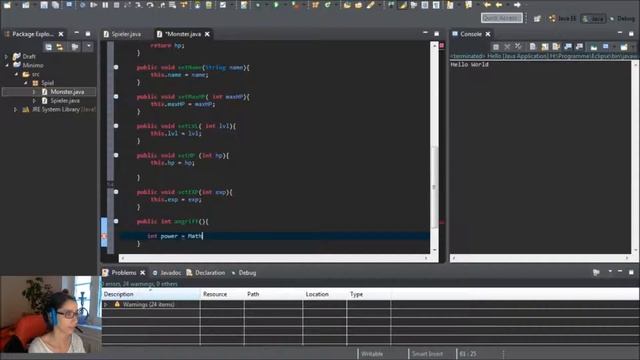
Task: Open the bottom Debug view tab
Action: [244, 273]
